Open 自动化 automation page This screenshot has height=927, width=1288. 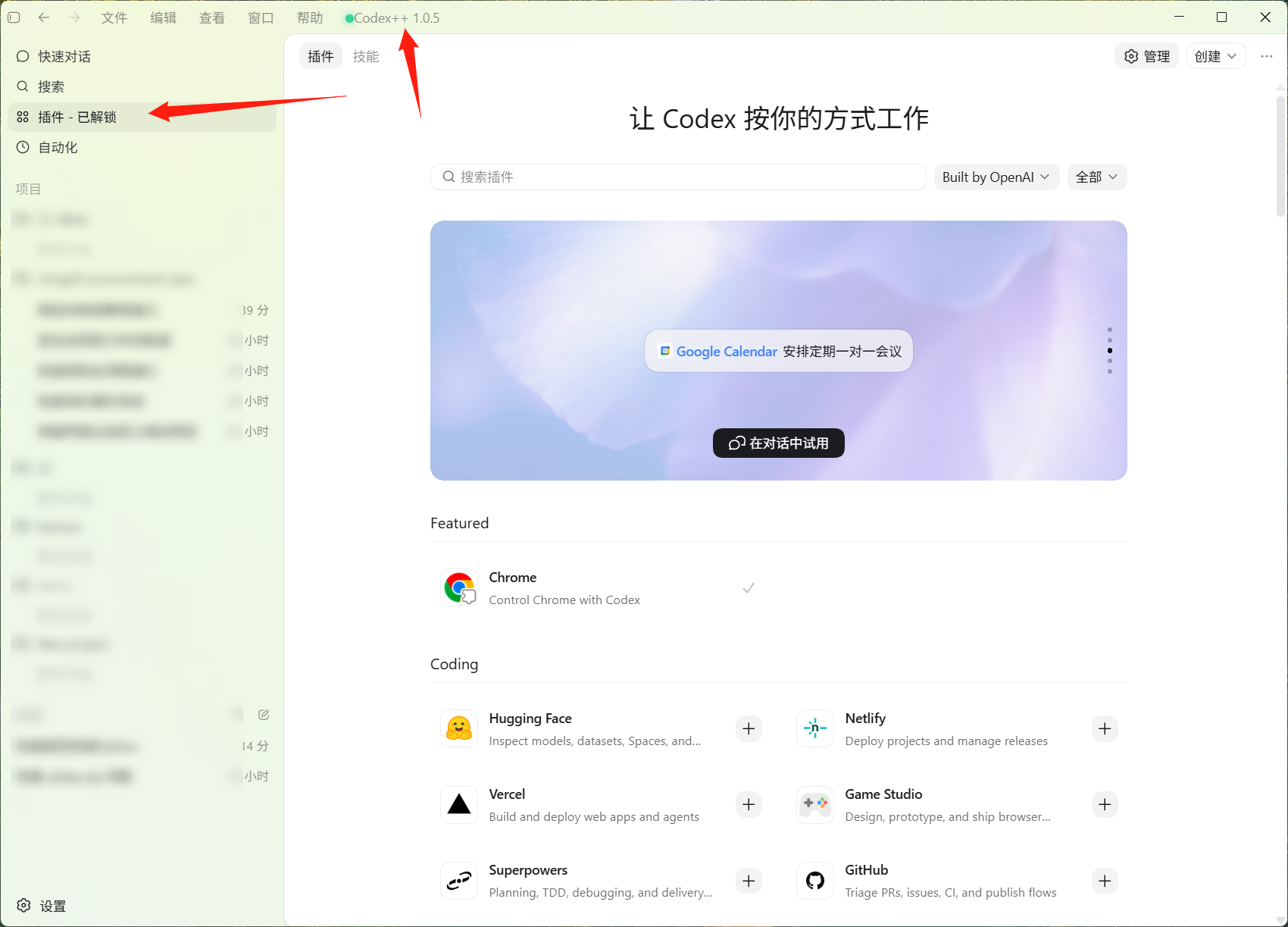click(x=142, y=147)
